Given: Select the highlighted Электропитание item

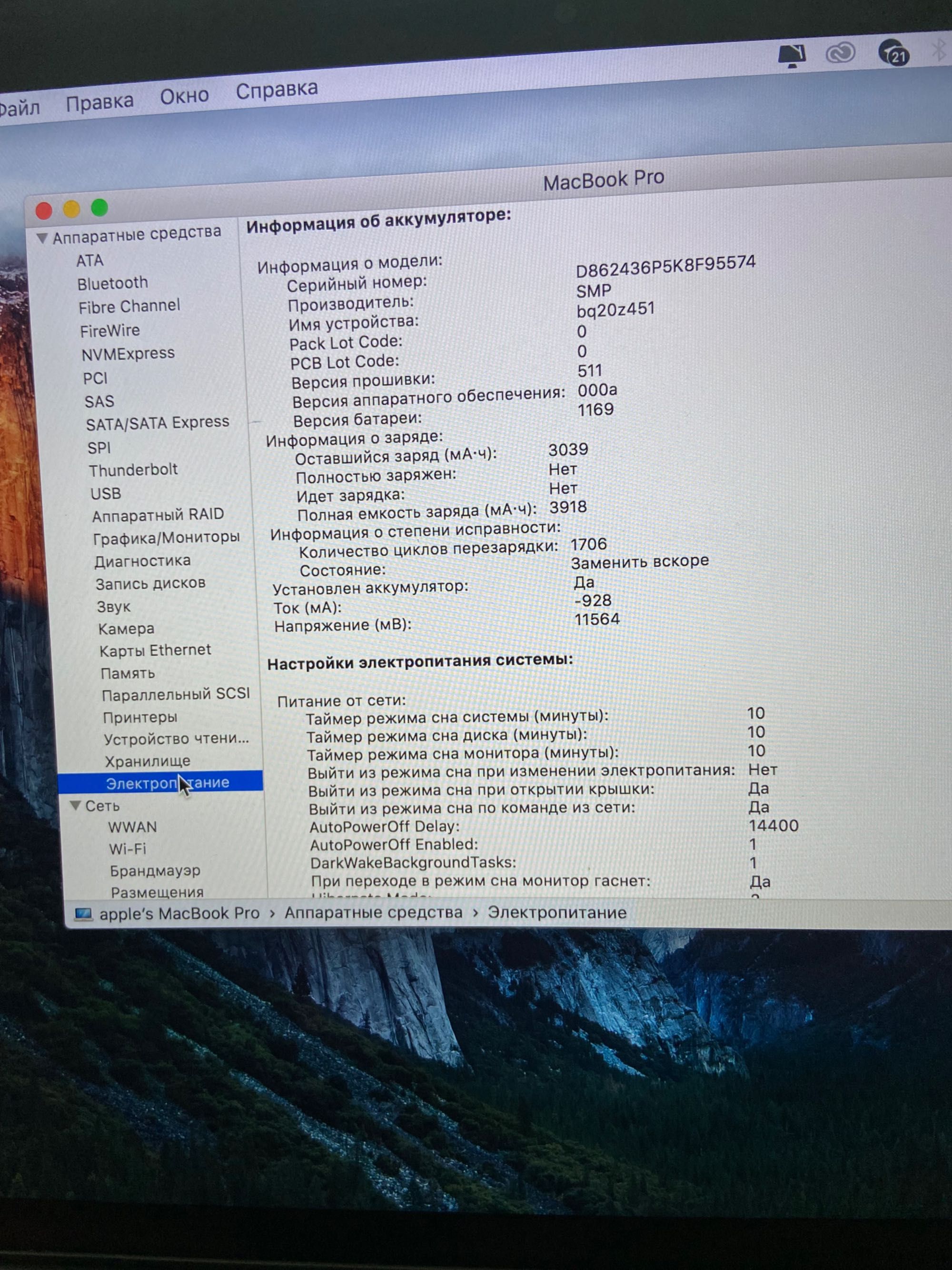Looking at the screenshot, I should click(x=160, y=782).
